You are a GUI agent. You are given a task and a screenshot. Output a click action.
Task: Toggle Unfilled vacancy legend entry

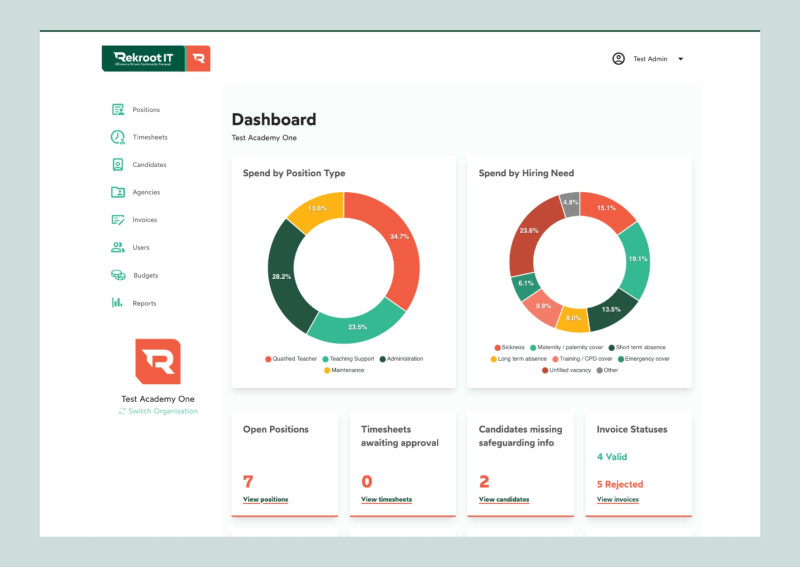click(x=566, y=370)
